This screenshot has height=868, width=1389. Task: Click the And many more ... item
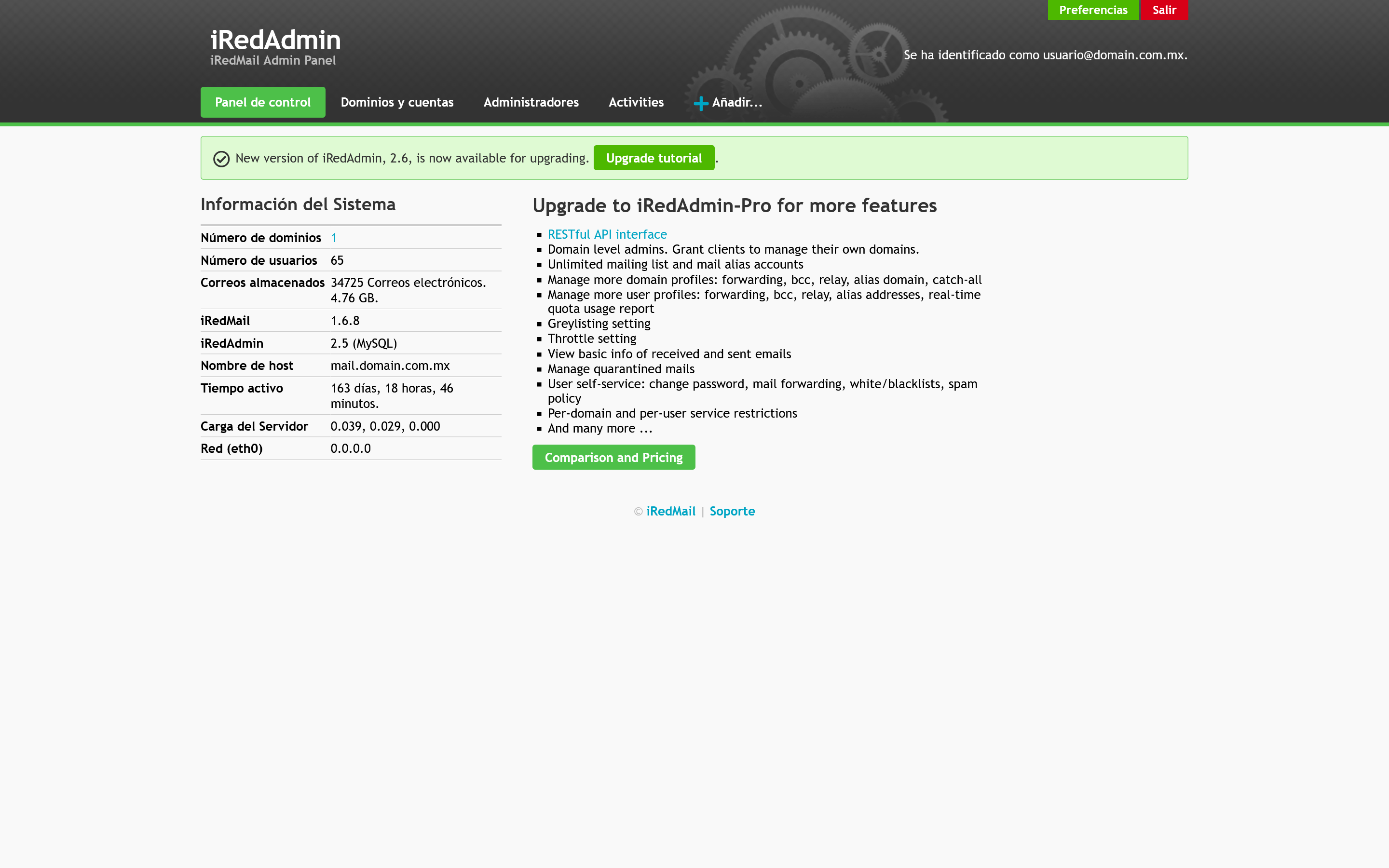600,428
